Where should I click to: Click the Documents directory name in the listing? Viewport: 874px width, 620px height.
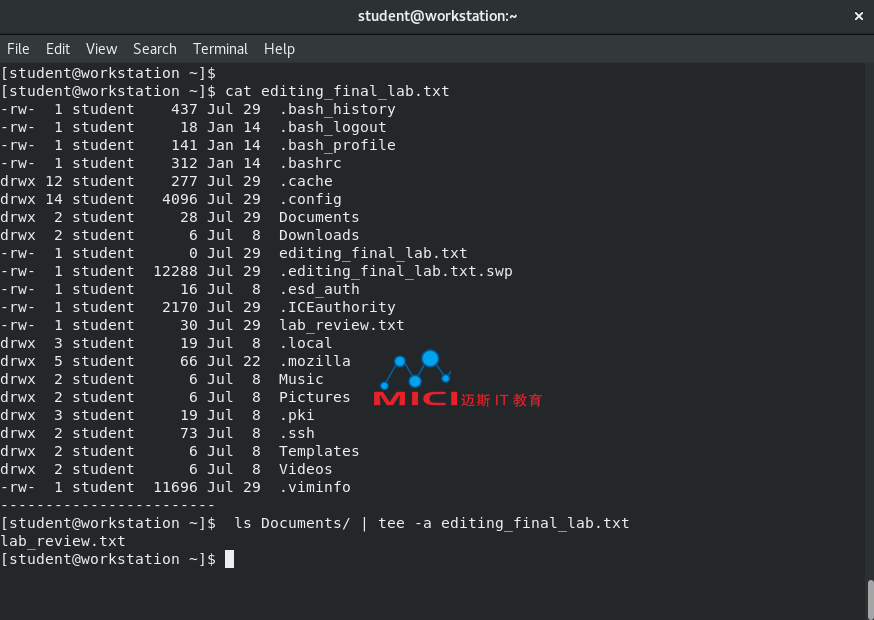pyautogui.click(x=318, y=217)
